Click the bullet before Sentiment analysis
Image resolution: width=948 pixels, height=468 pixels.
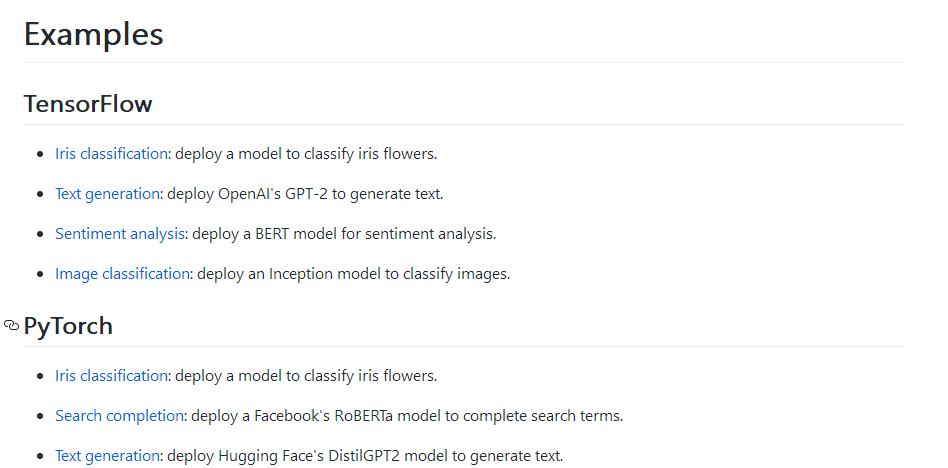[41, 234]
